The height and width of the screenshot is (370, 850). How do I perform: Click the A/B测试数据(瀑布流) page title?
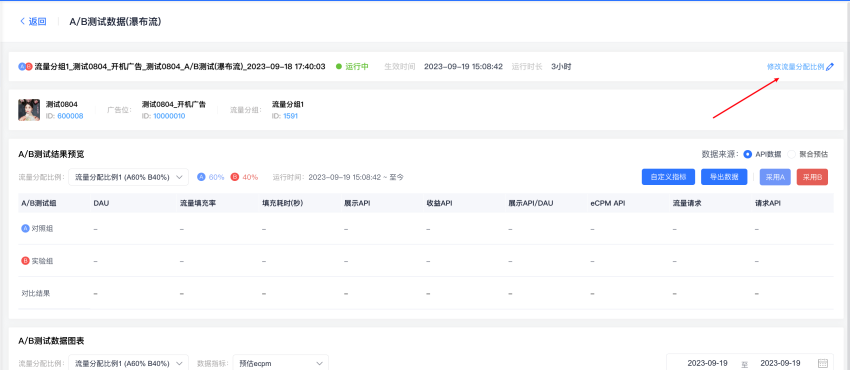coord(115,22)
